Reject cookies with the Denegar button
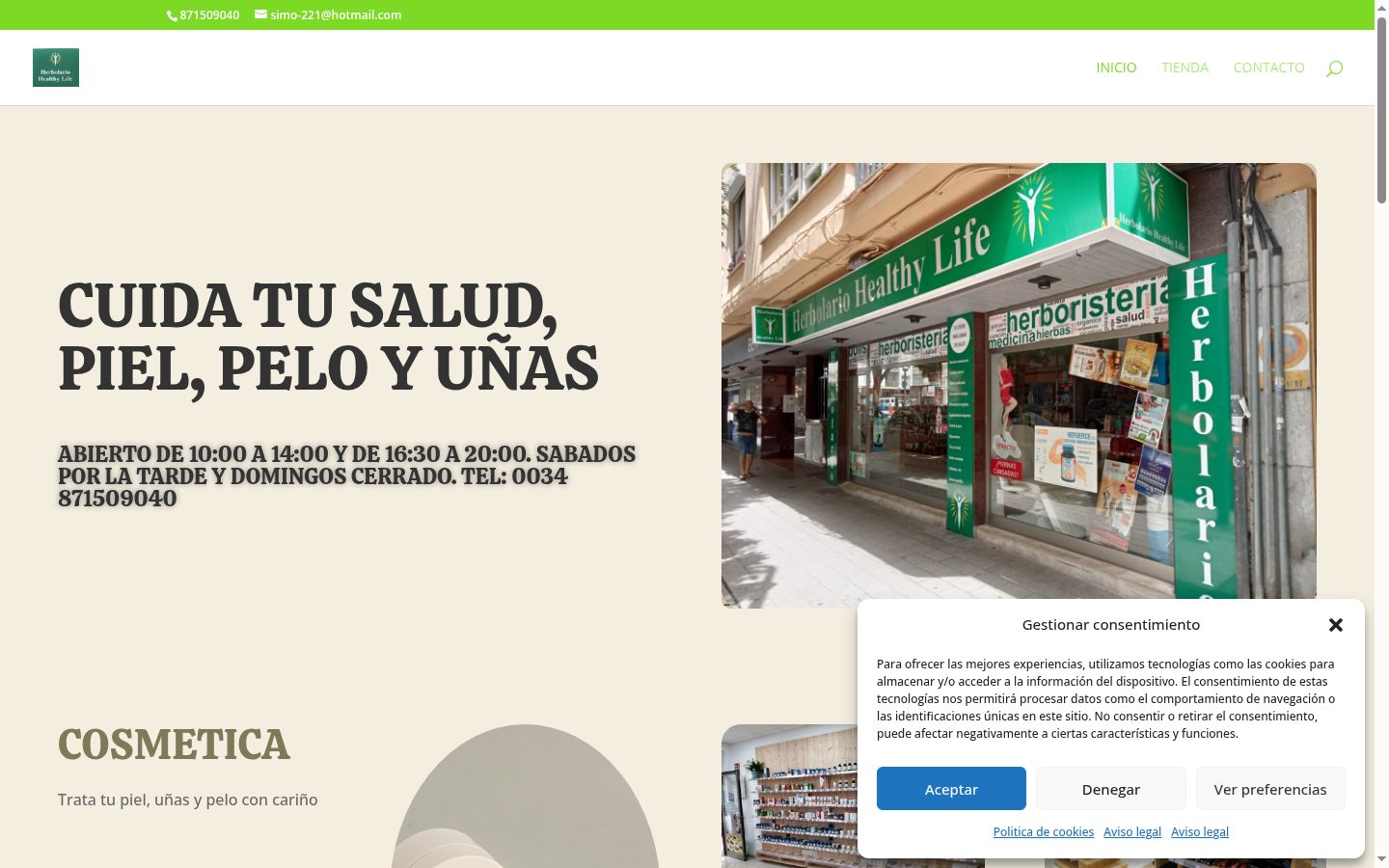Viewport: 1389px width, 868px height. point(1111,789)
